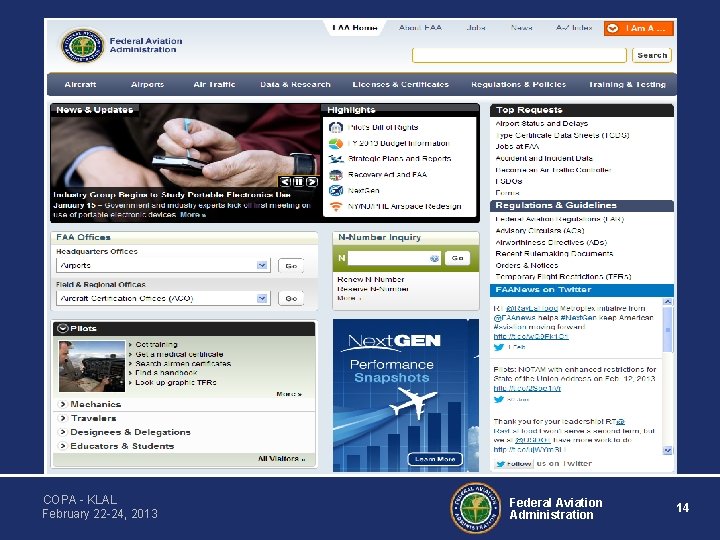Click the I Am A arrow icon

(x=613, y=28)
